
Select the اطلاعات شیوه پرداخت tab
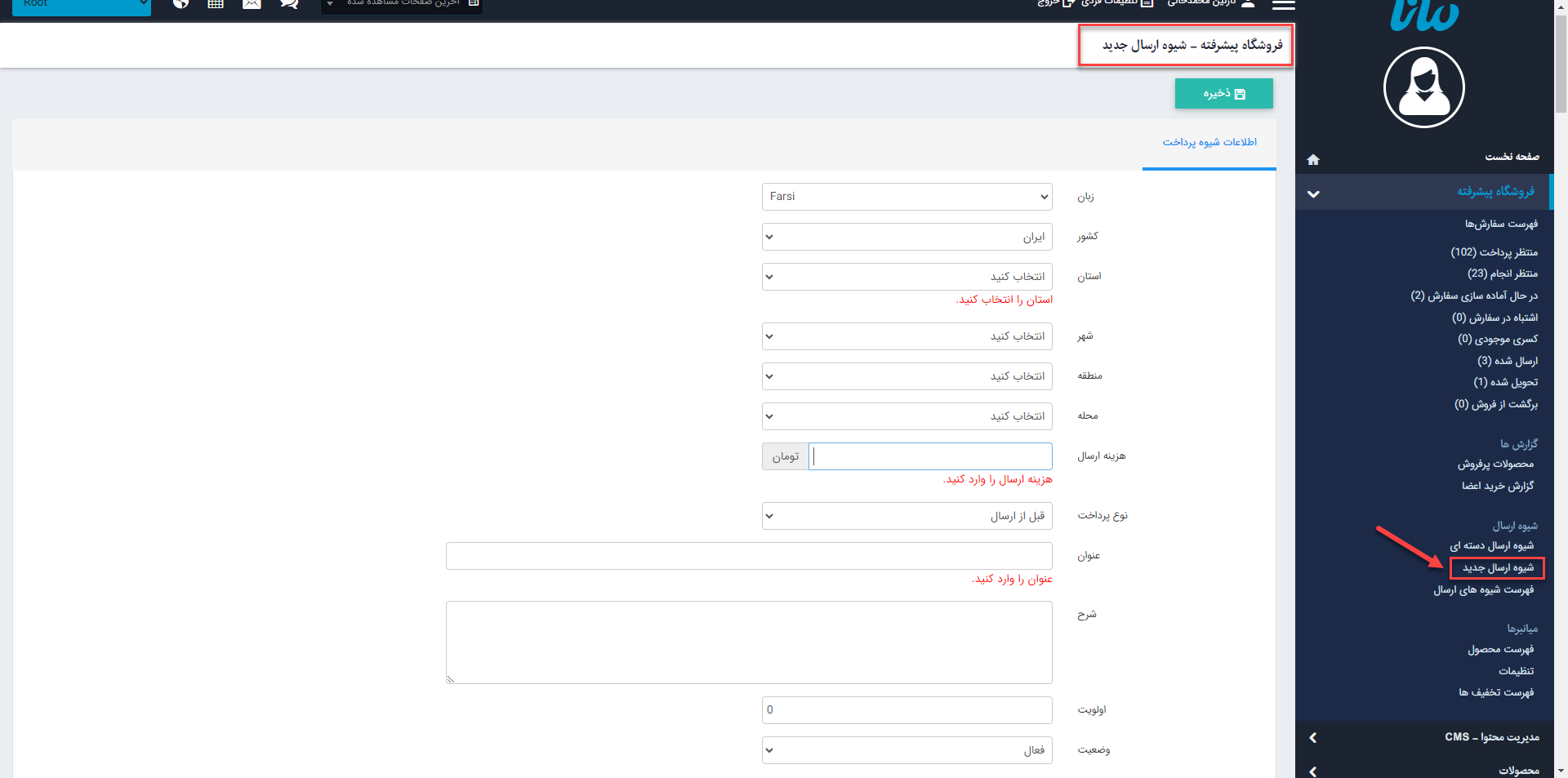(x=1209, y=143)
